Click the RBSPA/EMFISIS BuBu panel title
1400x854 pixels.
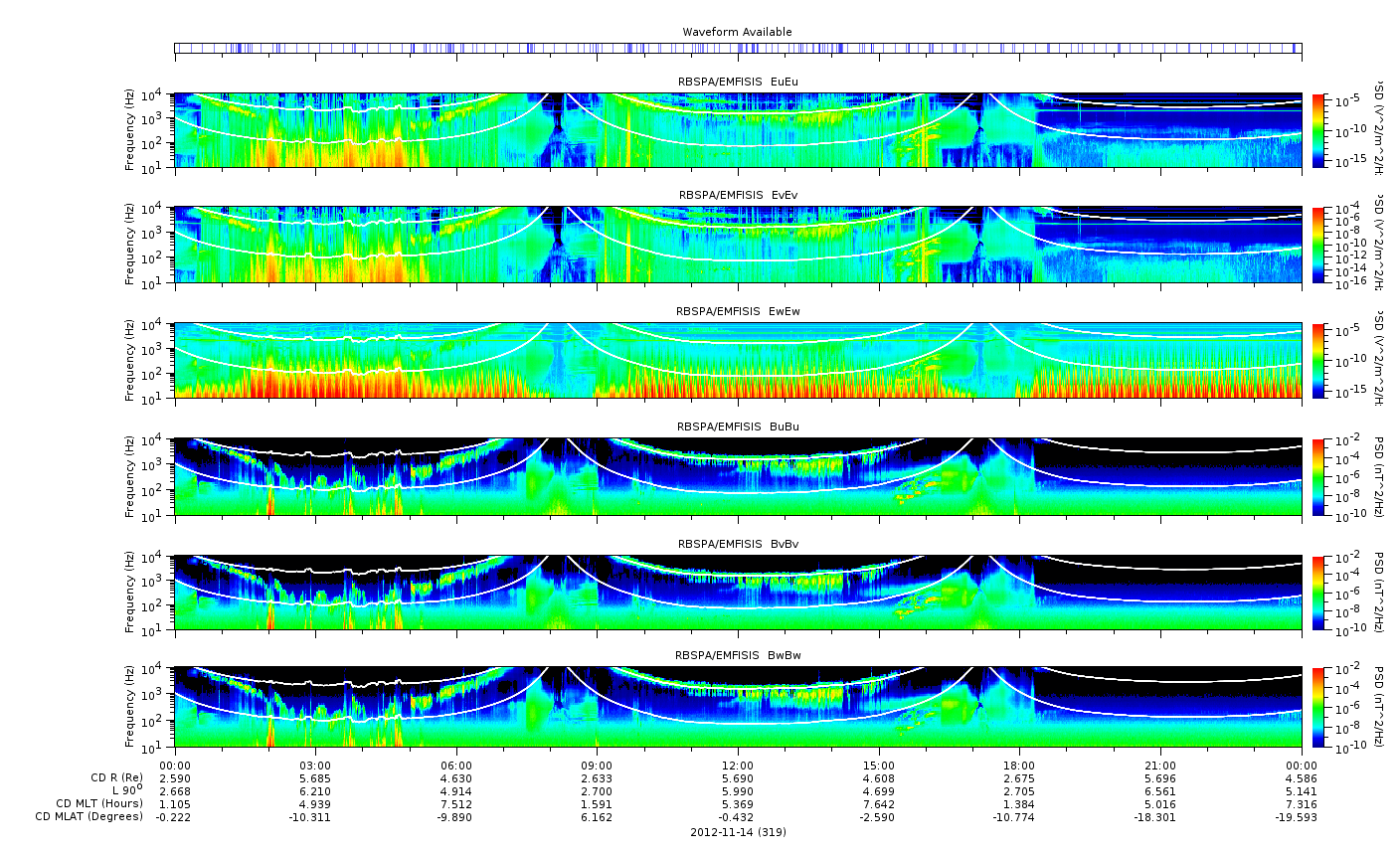[737, 427]
